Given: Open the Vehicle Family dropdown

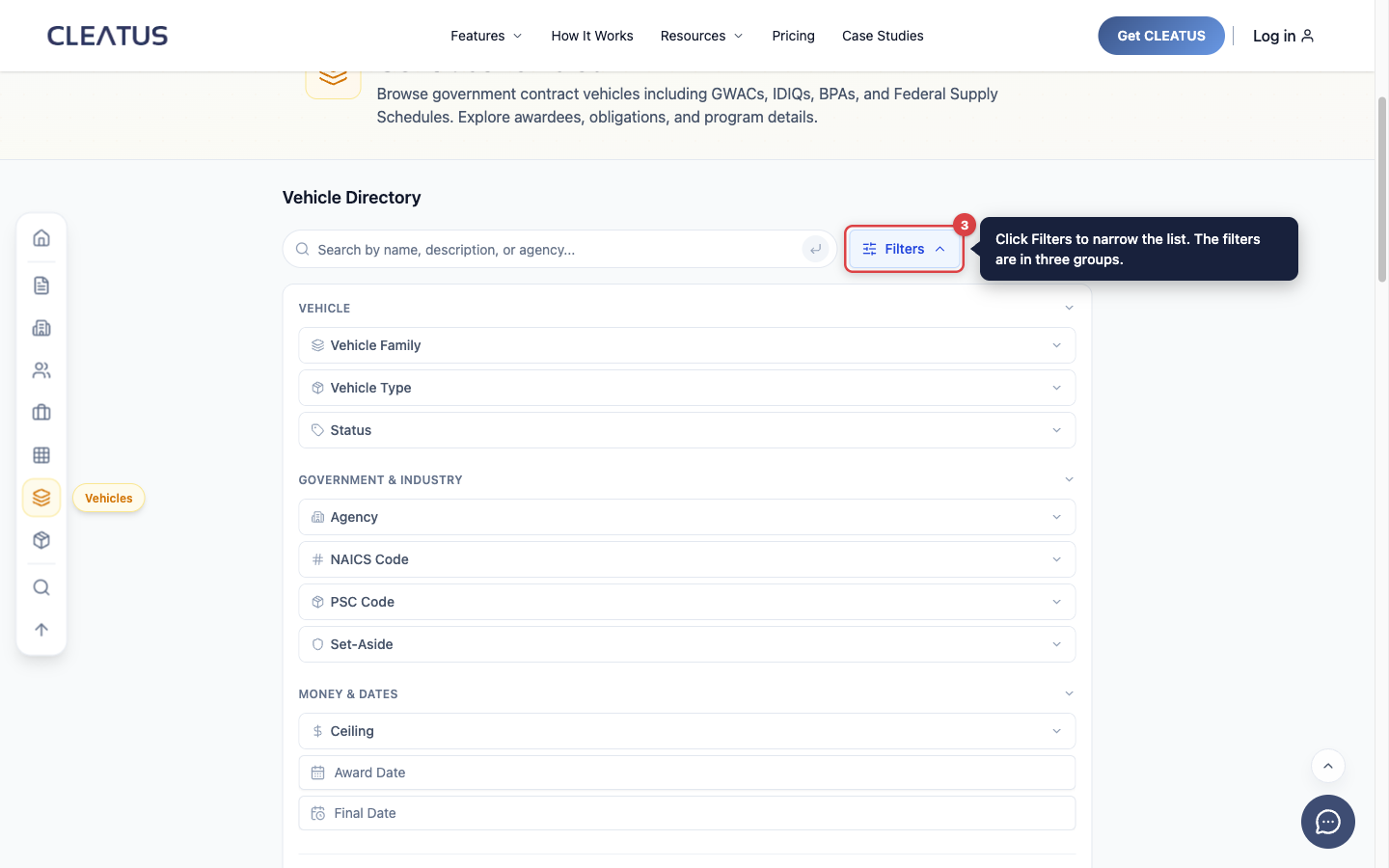Looking at the screenshot, I should pos(687,345).
